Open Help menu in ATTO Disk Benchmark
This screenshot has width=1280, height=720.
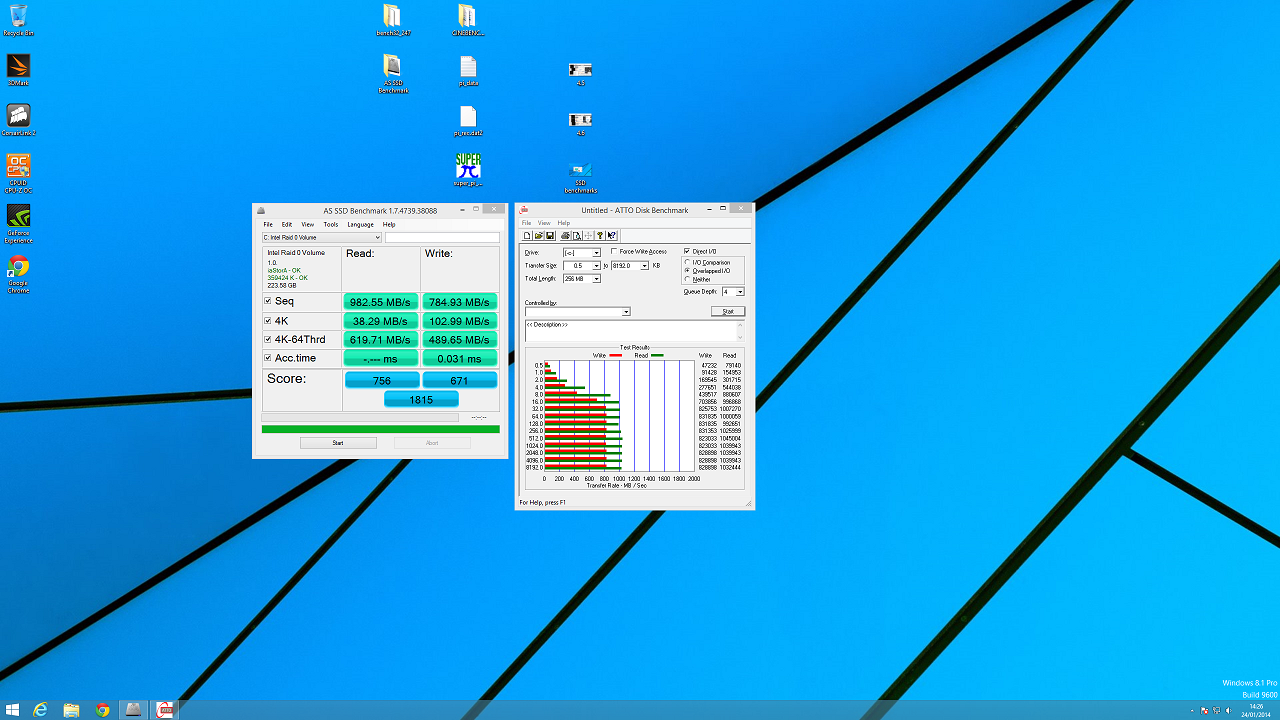coord(564,223)
